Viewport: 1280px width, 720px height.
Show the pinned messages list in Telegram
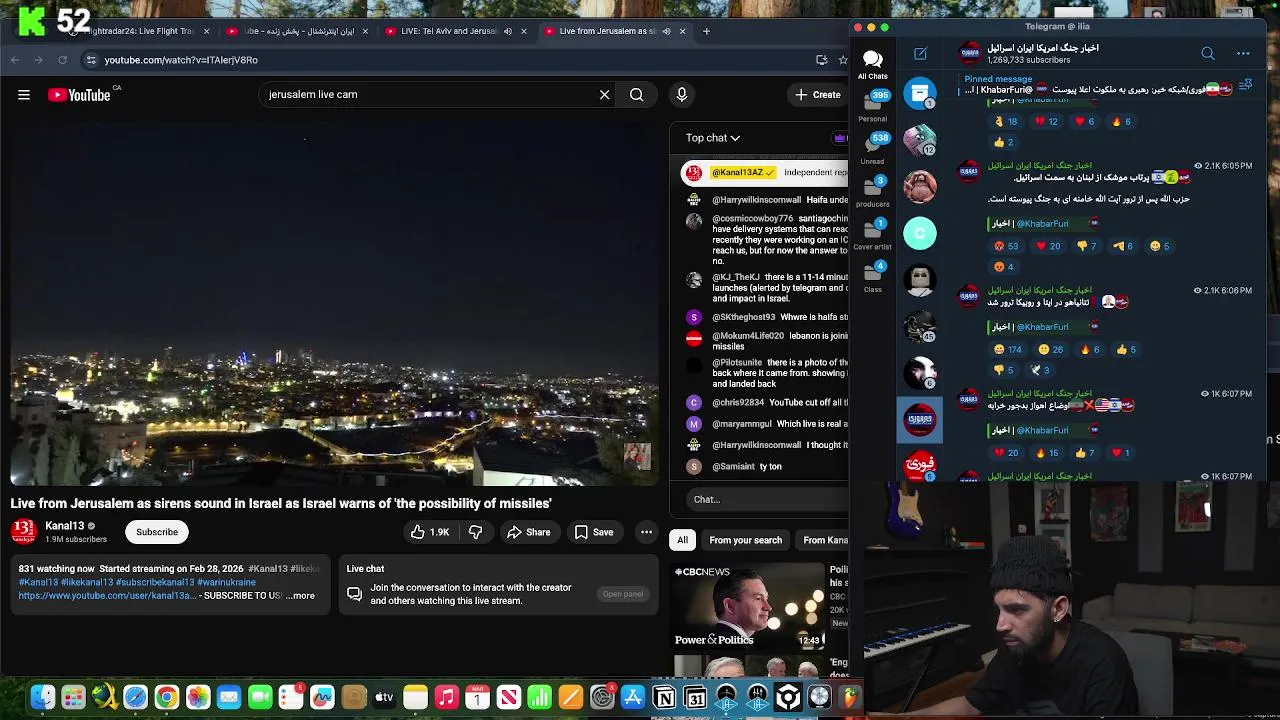(1245, 86)
